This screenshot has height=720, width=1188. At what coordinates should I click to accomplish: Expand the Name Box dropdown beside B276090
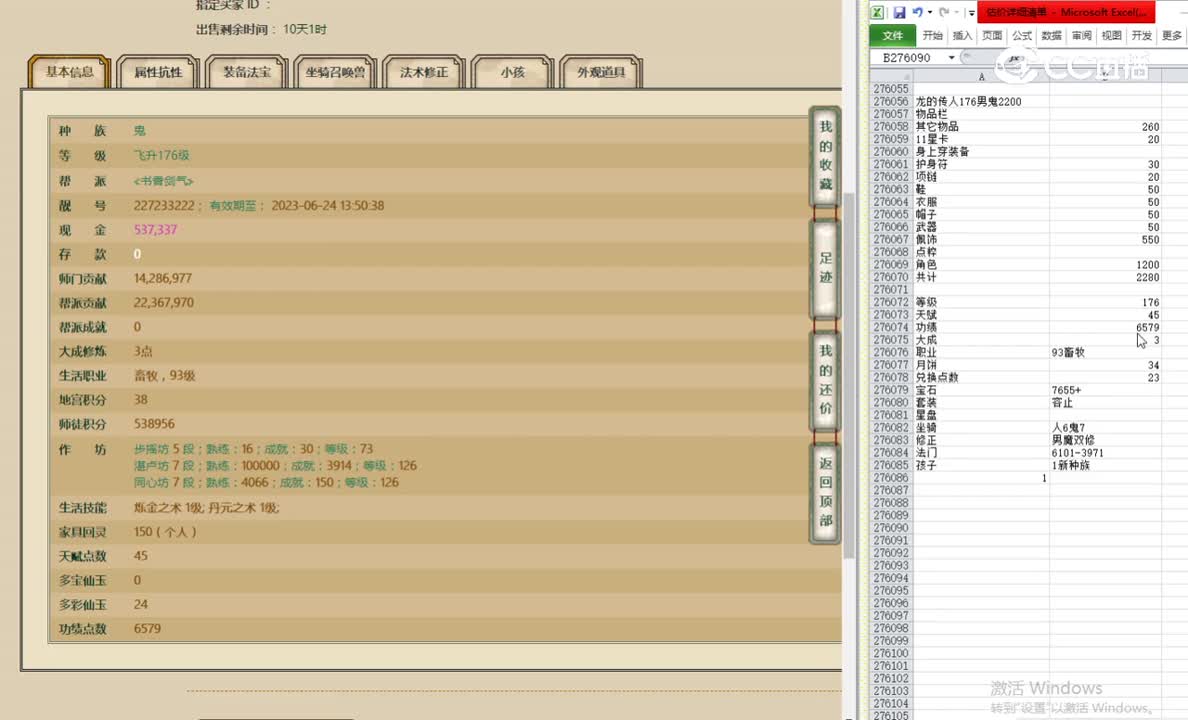952,58
